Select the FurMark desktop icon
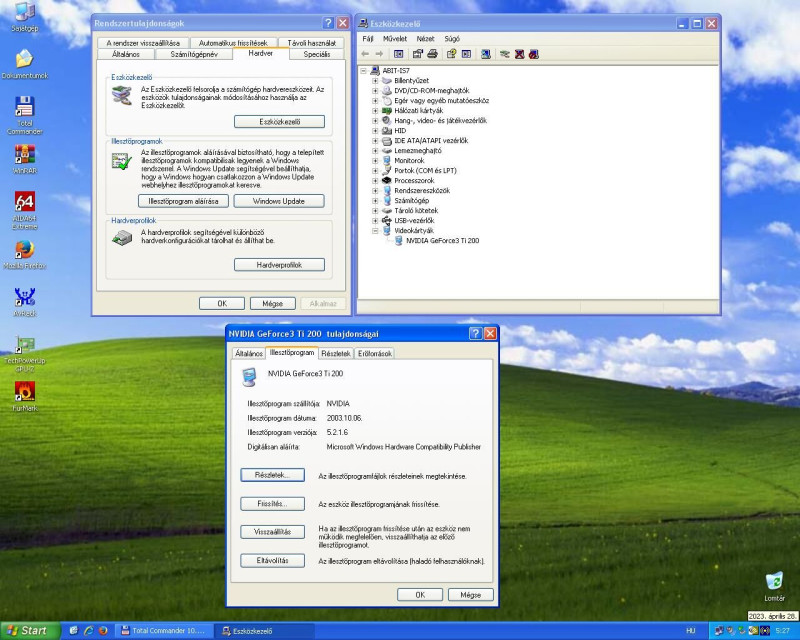 coord(24,396)
